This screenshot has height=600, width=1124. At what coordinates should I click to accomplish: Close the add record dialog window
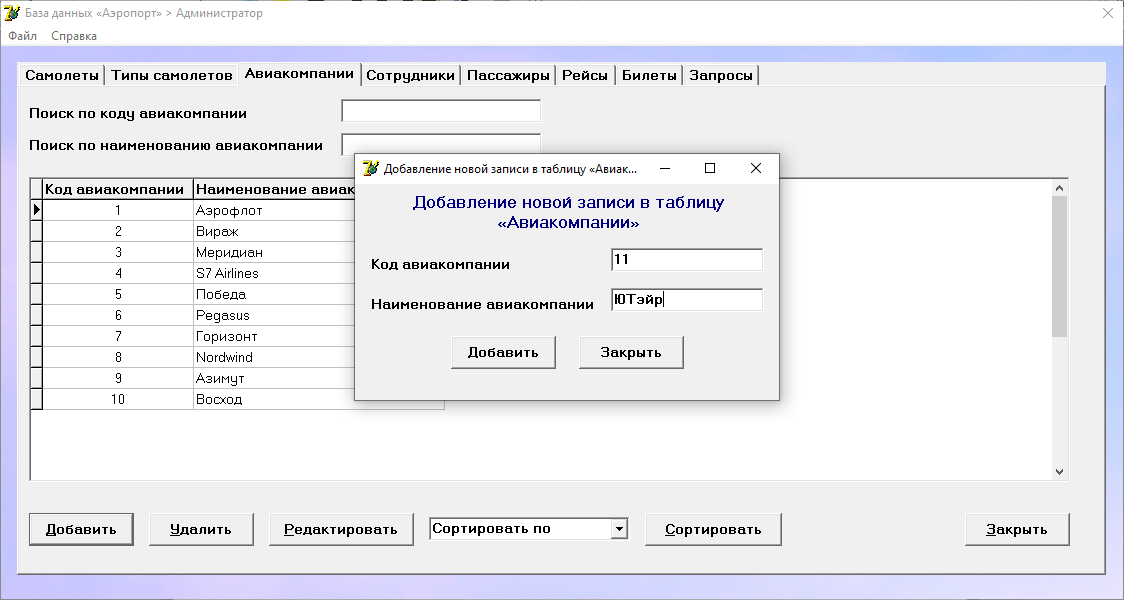[x=756, y=168]
